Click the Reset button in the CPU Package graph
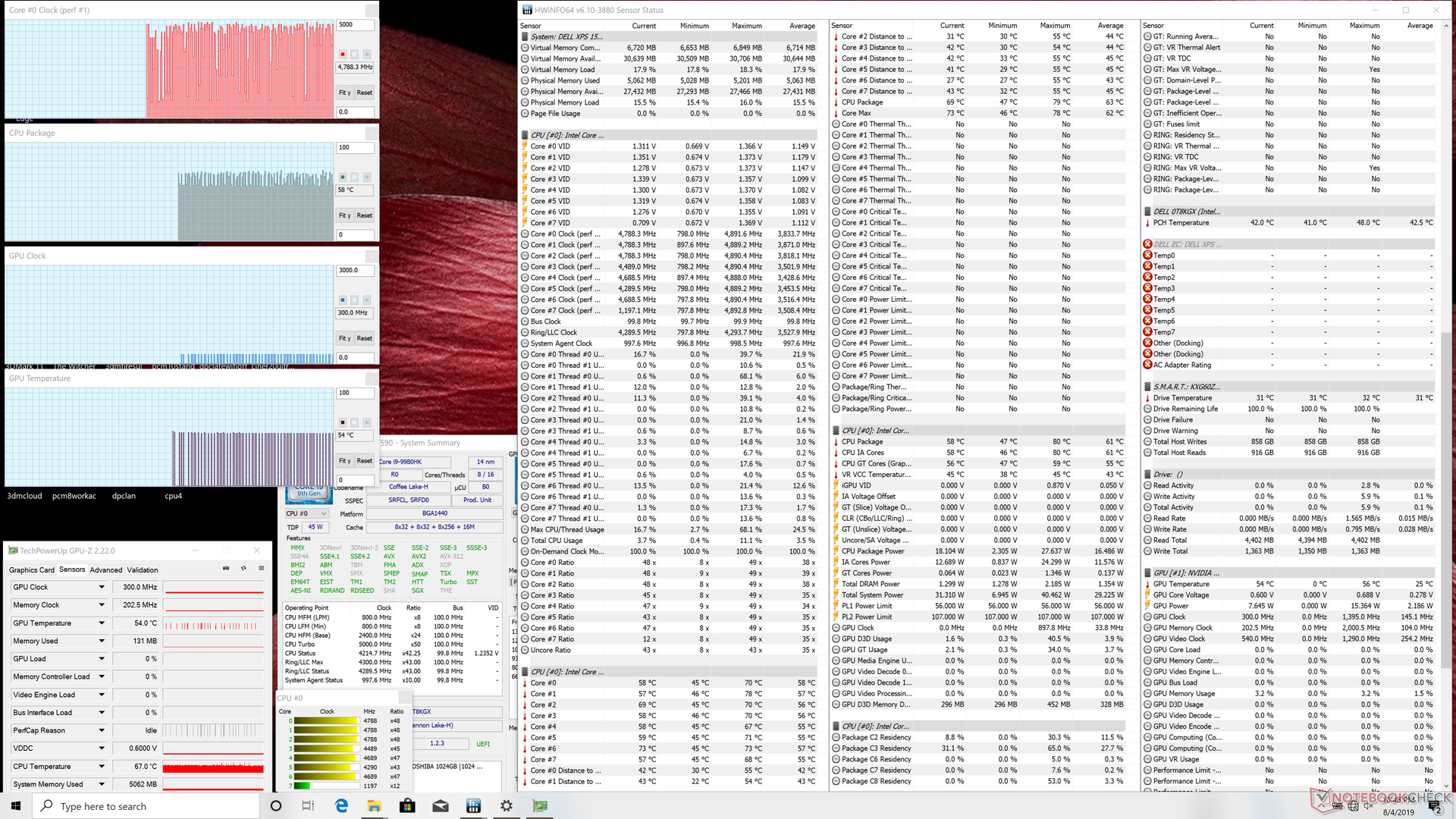The width and height of the screenshot is (1456, 819). point(365,215)
